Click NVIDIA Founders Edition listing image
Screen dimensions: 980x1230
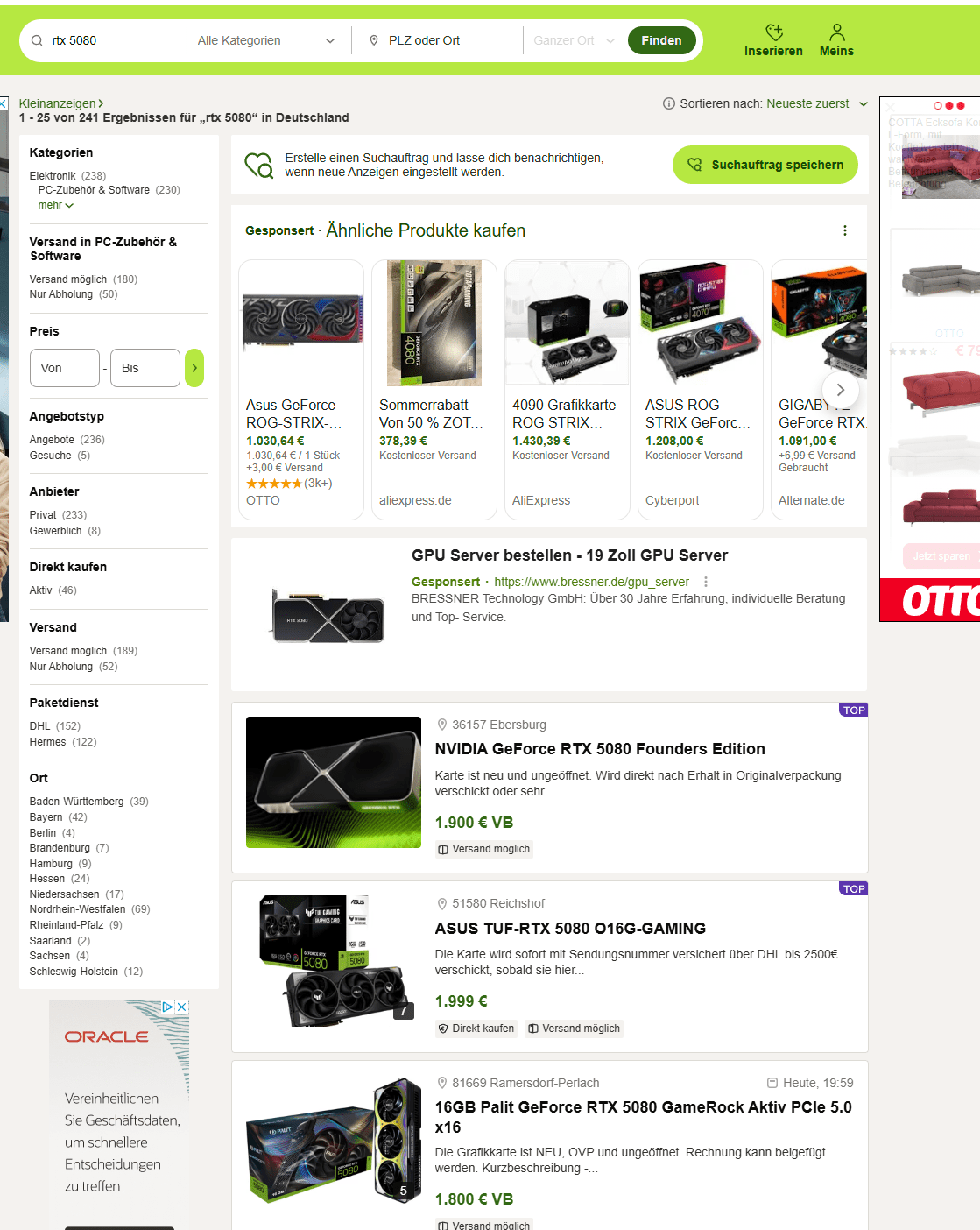click(334, 782)
